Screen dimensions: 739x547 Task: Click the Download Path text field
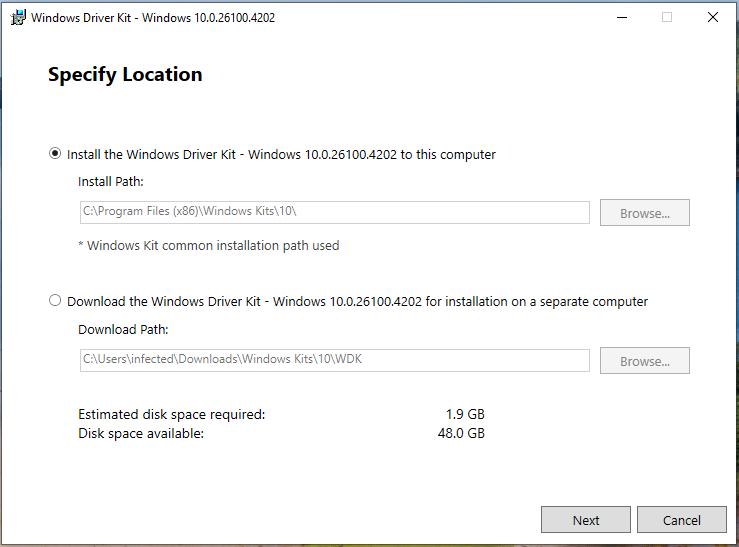click(335, 360)
